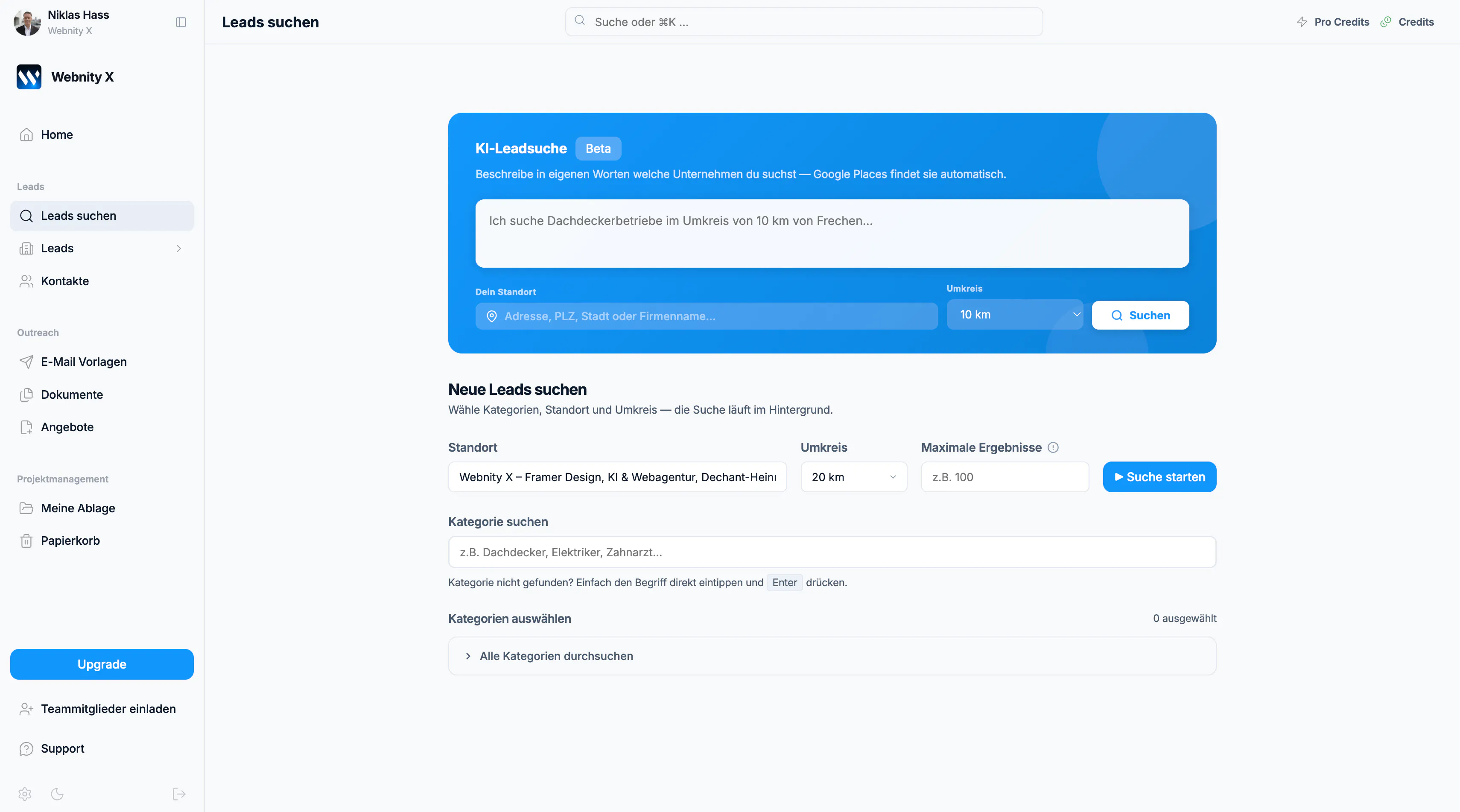Focus the Maximale Ergebnisse input
1460x812 pixels.
pos(1005,477)
